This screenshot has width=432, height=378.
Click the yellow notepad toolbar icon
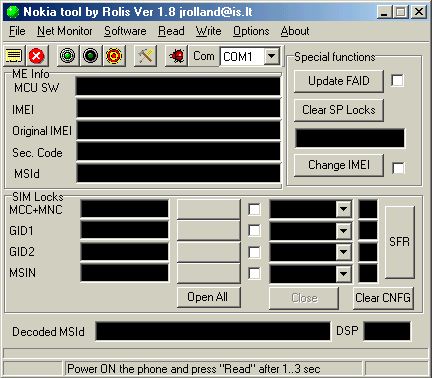[x=14, y=56]
